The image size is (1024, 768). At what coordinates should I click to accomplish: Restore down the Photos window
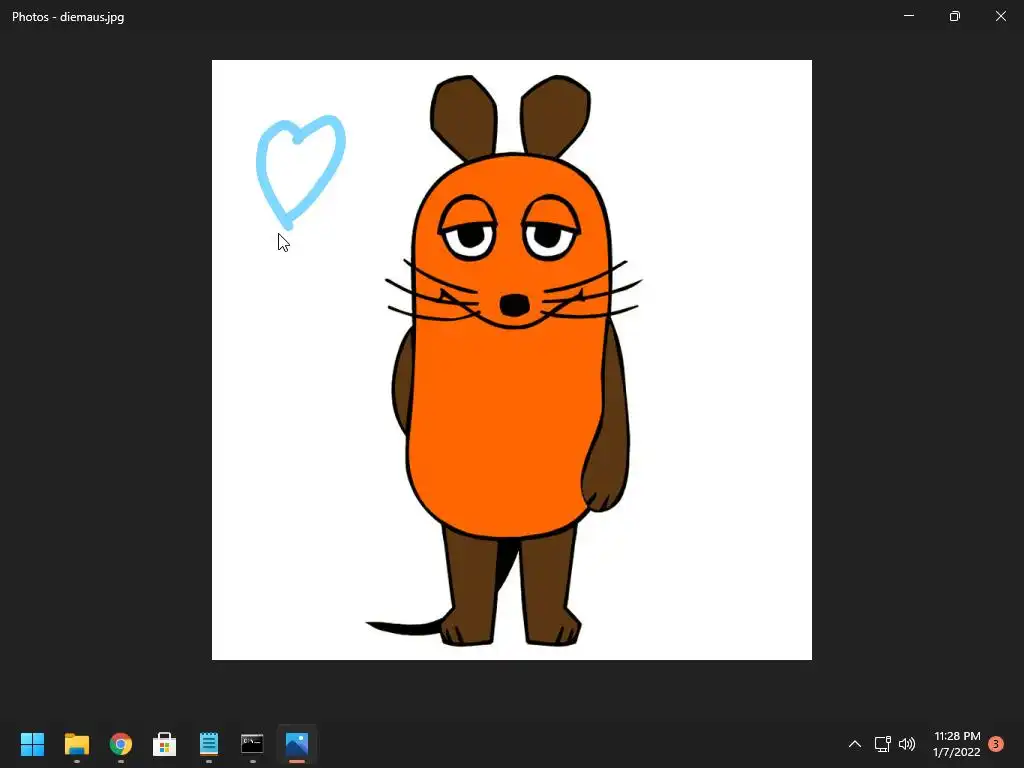[954, 16]
